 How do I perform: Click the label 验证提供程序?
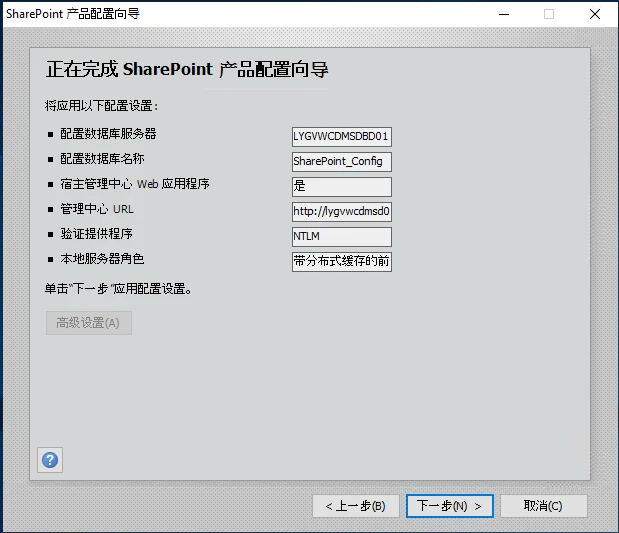pos(96,234)
